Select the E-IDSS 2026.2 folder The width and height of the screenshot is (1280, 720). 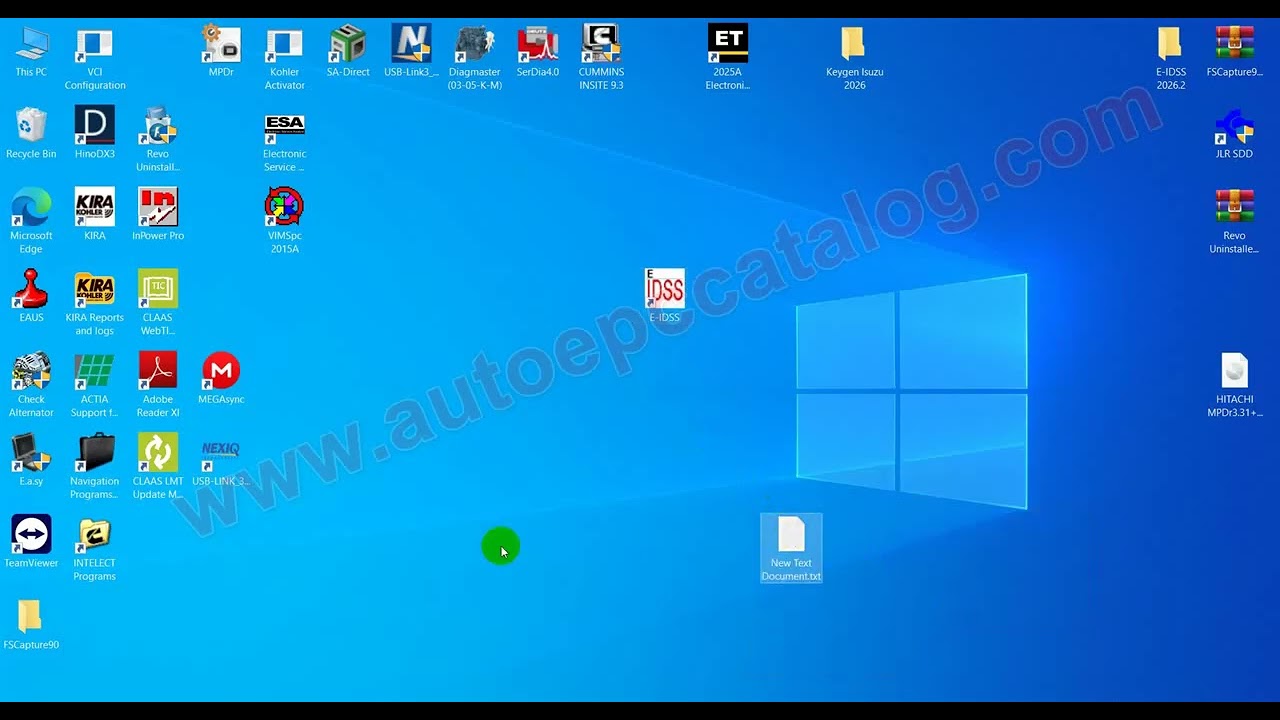[1171, 58]
